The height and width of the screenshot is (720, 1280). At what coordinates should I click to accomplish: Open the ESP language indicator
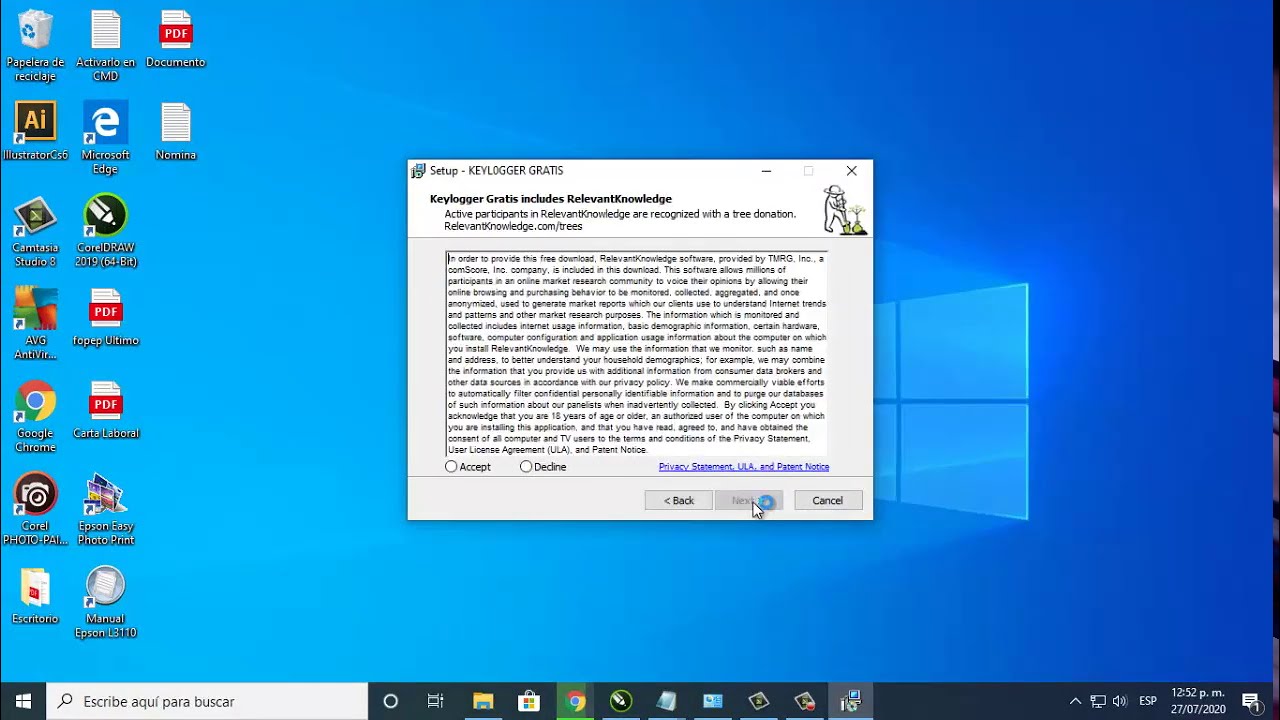pyautogui.click(x=1148, y=701)
